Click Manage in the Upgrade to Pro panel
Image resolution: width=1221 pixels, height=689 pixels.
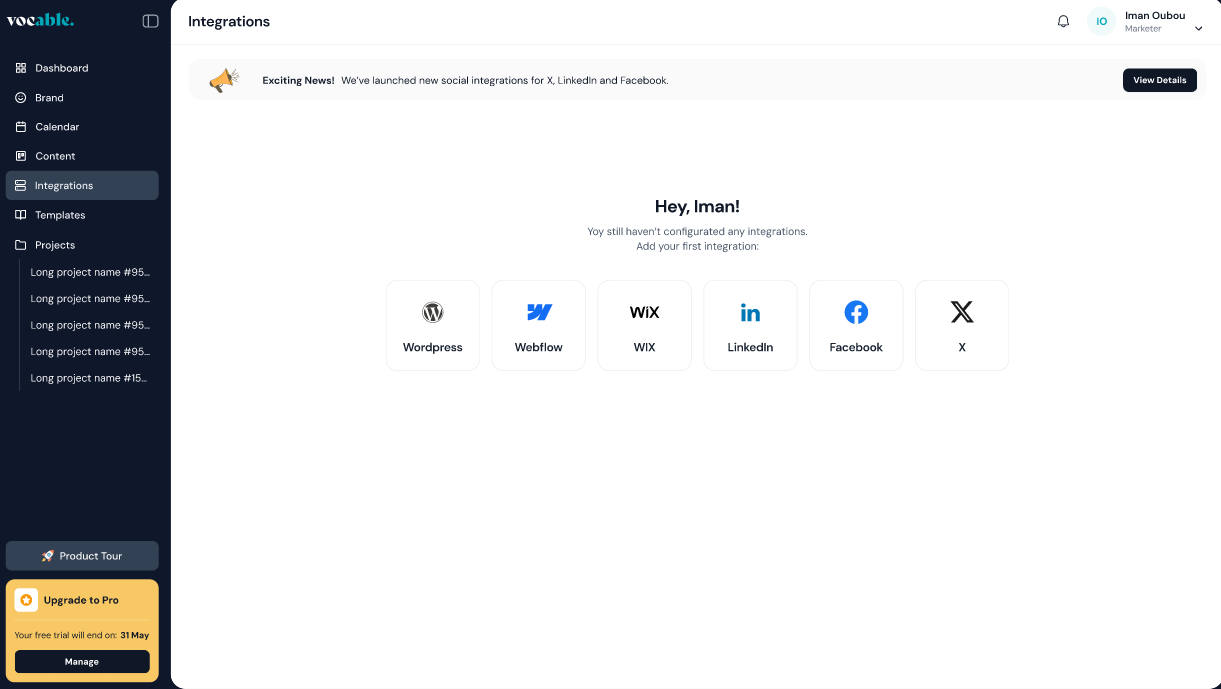(81, 661)
